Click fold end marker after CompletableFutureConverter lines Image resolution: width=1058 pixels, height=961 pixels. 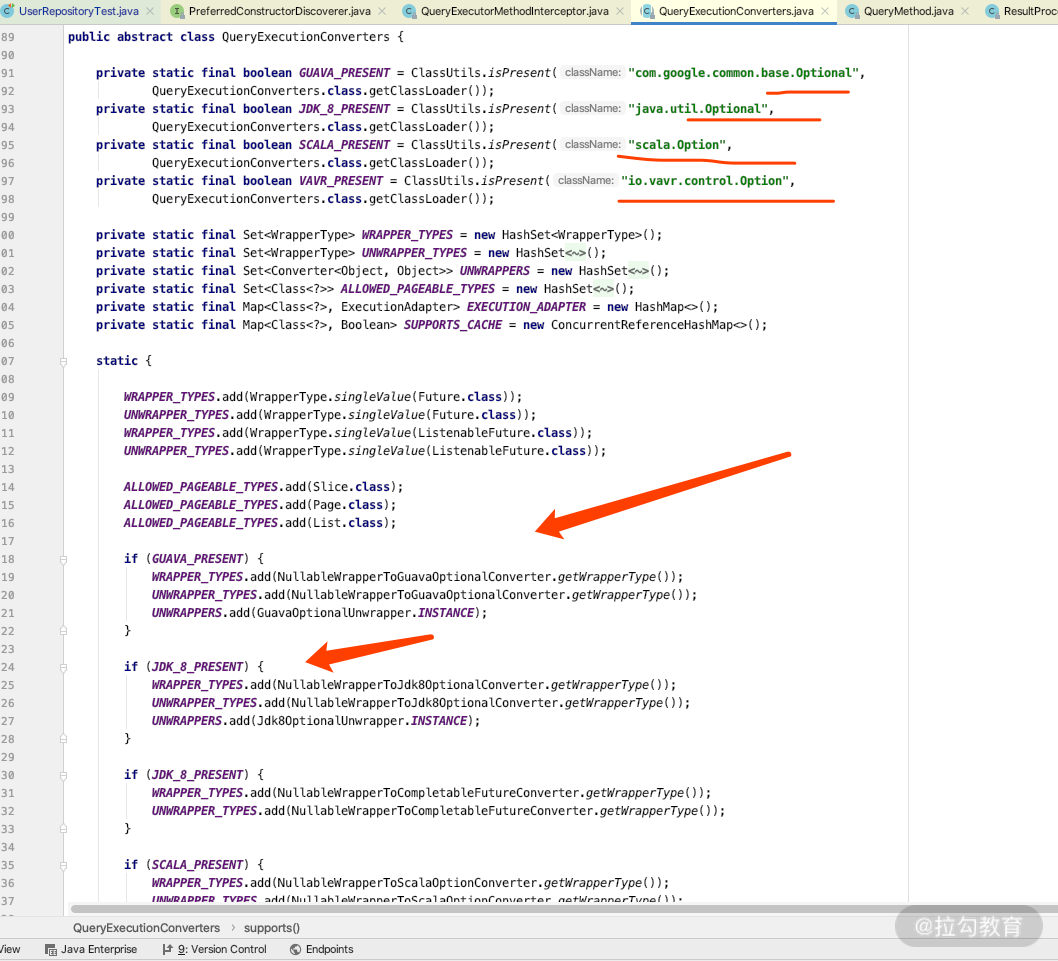point(63,829)
